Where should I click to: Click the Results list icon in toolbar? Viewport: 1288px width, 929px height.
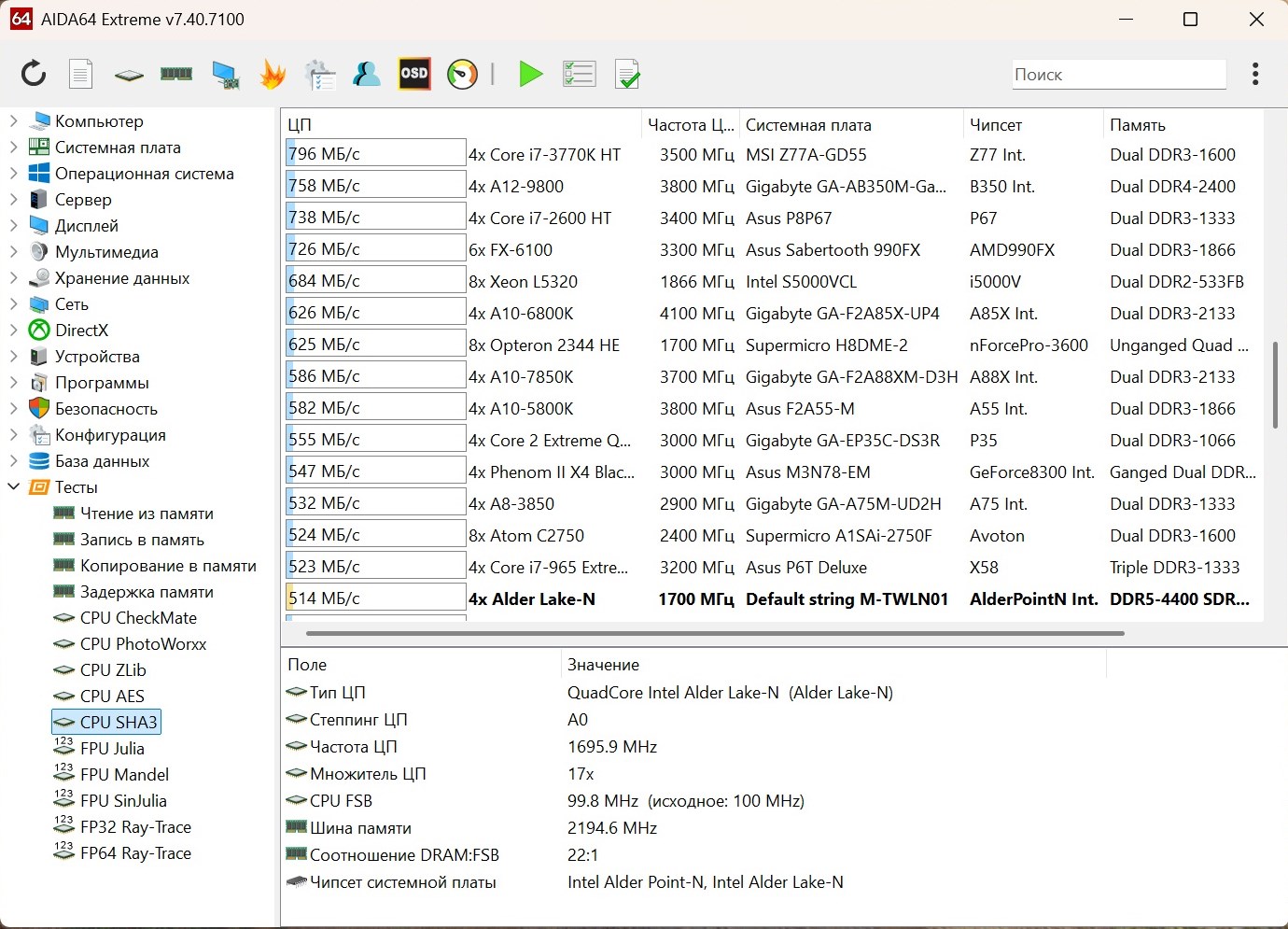579,74
